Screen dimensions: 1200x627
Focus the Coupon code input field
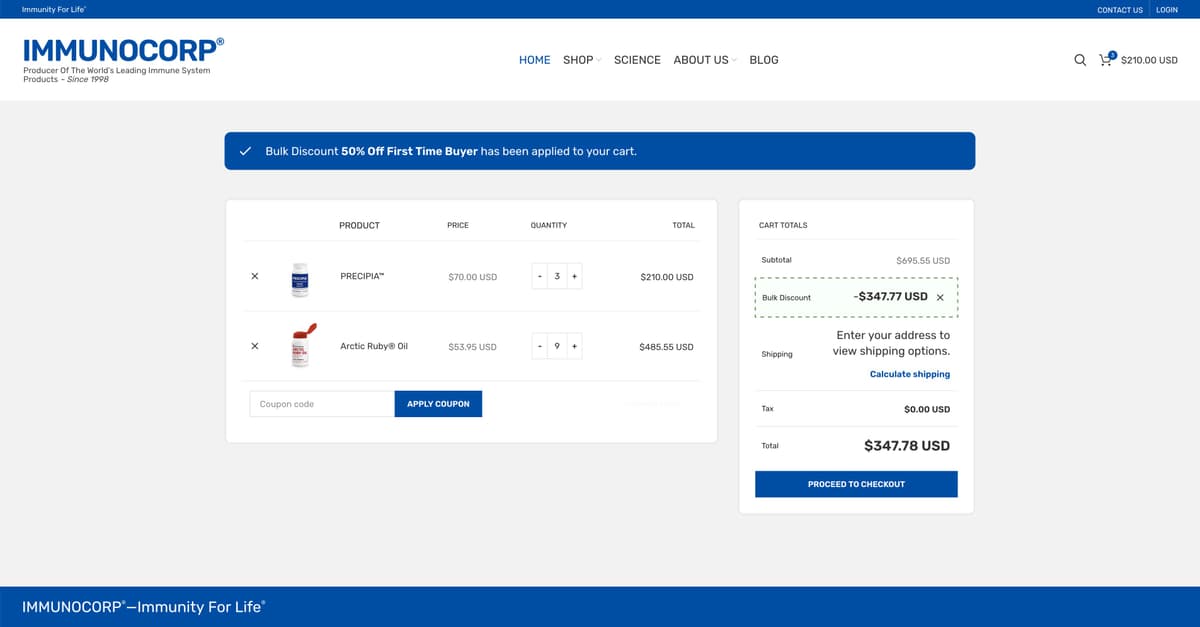[322, 404]
